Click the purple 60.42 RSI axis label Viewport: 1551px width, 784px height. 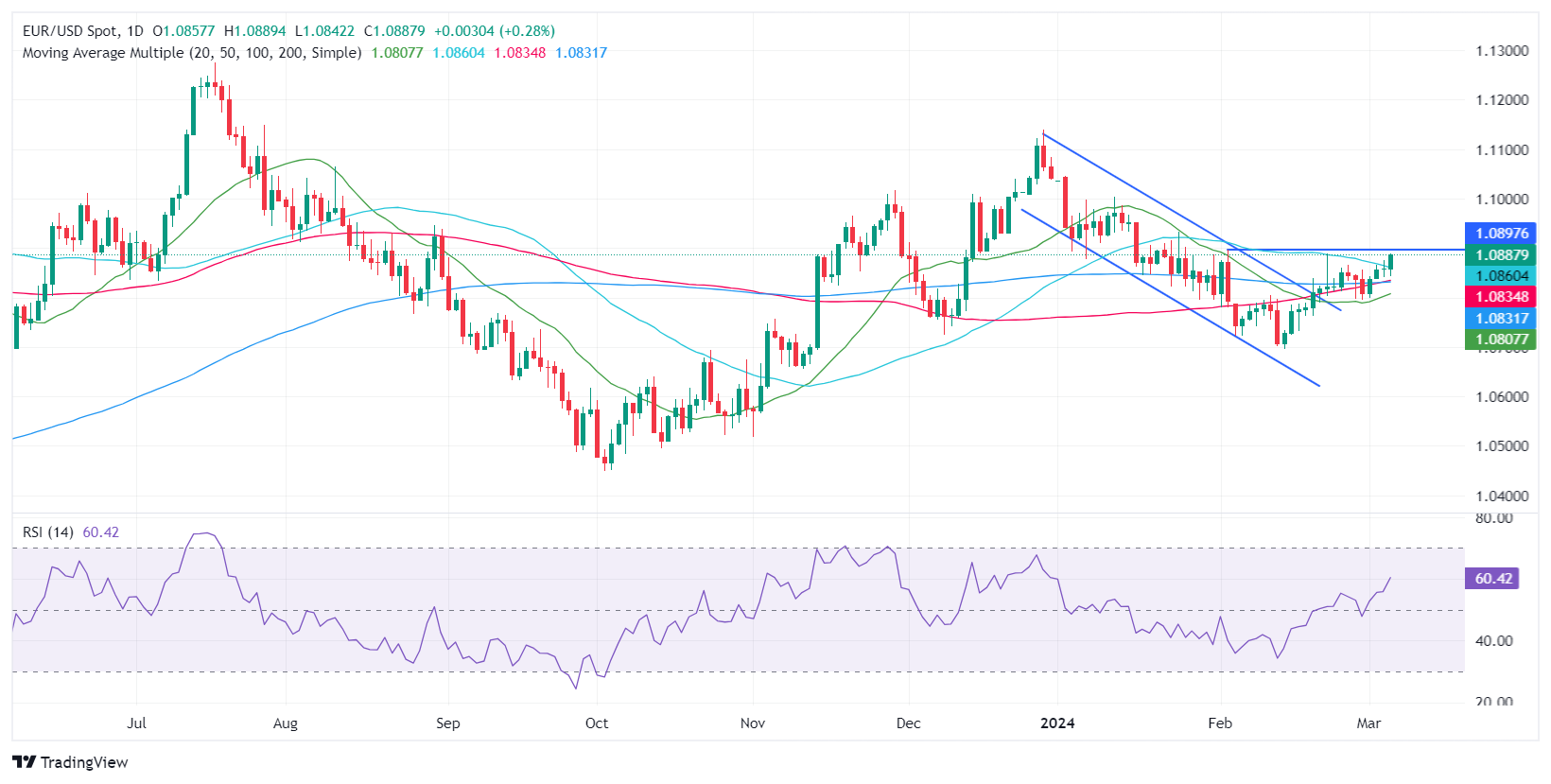point(1493,579)
